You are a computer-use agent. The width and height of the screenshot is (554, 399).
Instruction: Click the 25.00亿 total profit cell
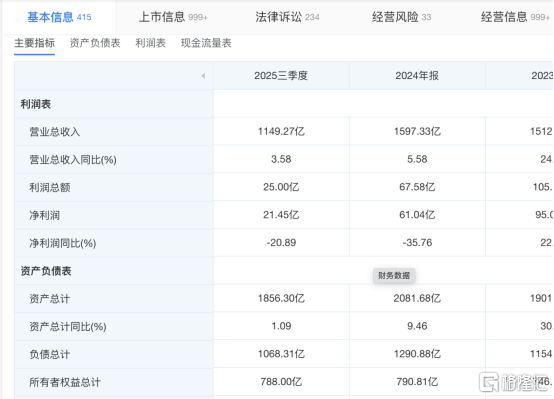tap(281, 187)
